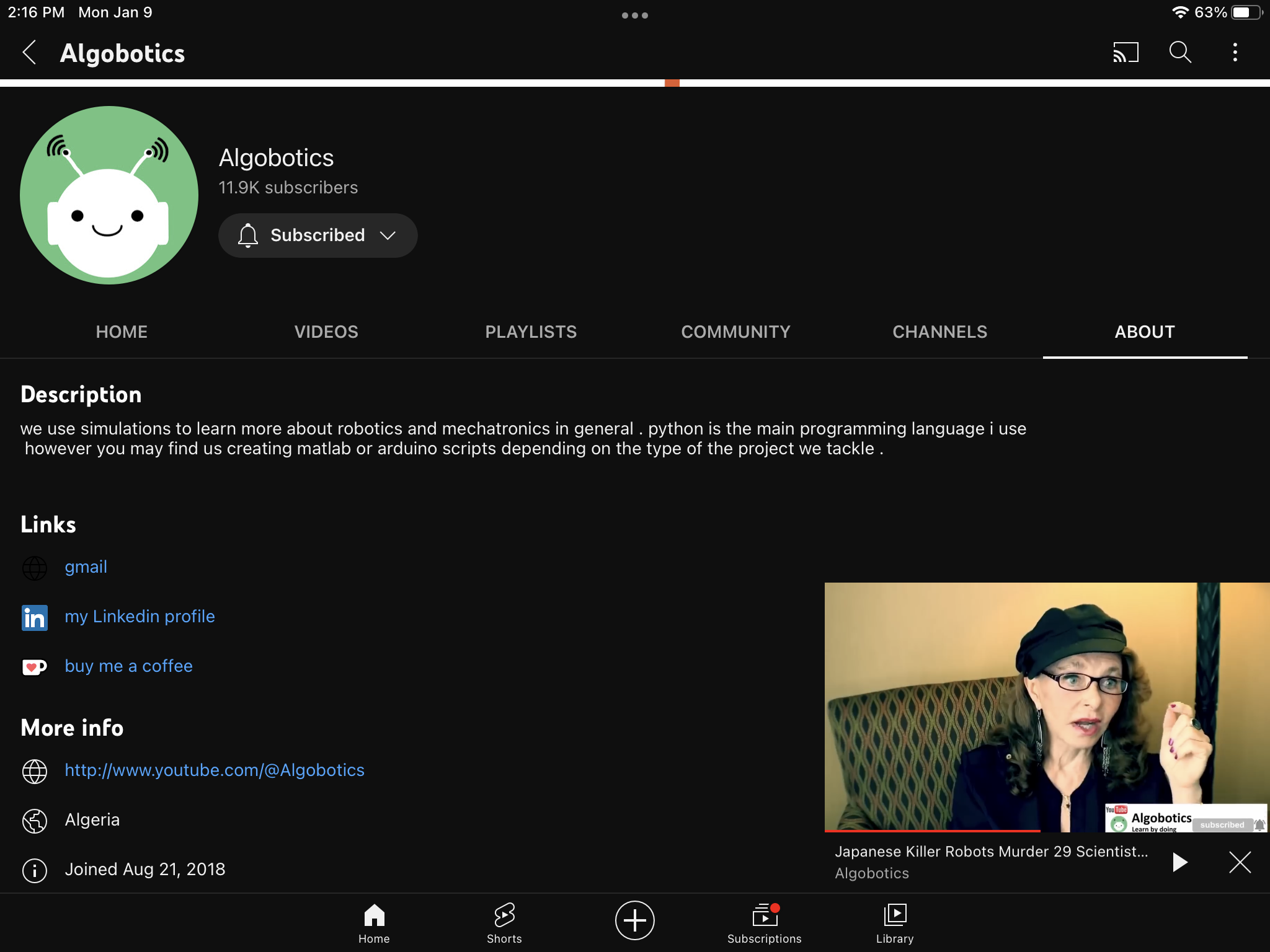Click the globe icon beside gmail
This screenshot has height=952, width=1270.
tap(35, 568)
